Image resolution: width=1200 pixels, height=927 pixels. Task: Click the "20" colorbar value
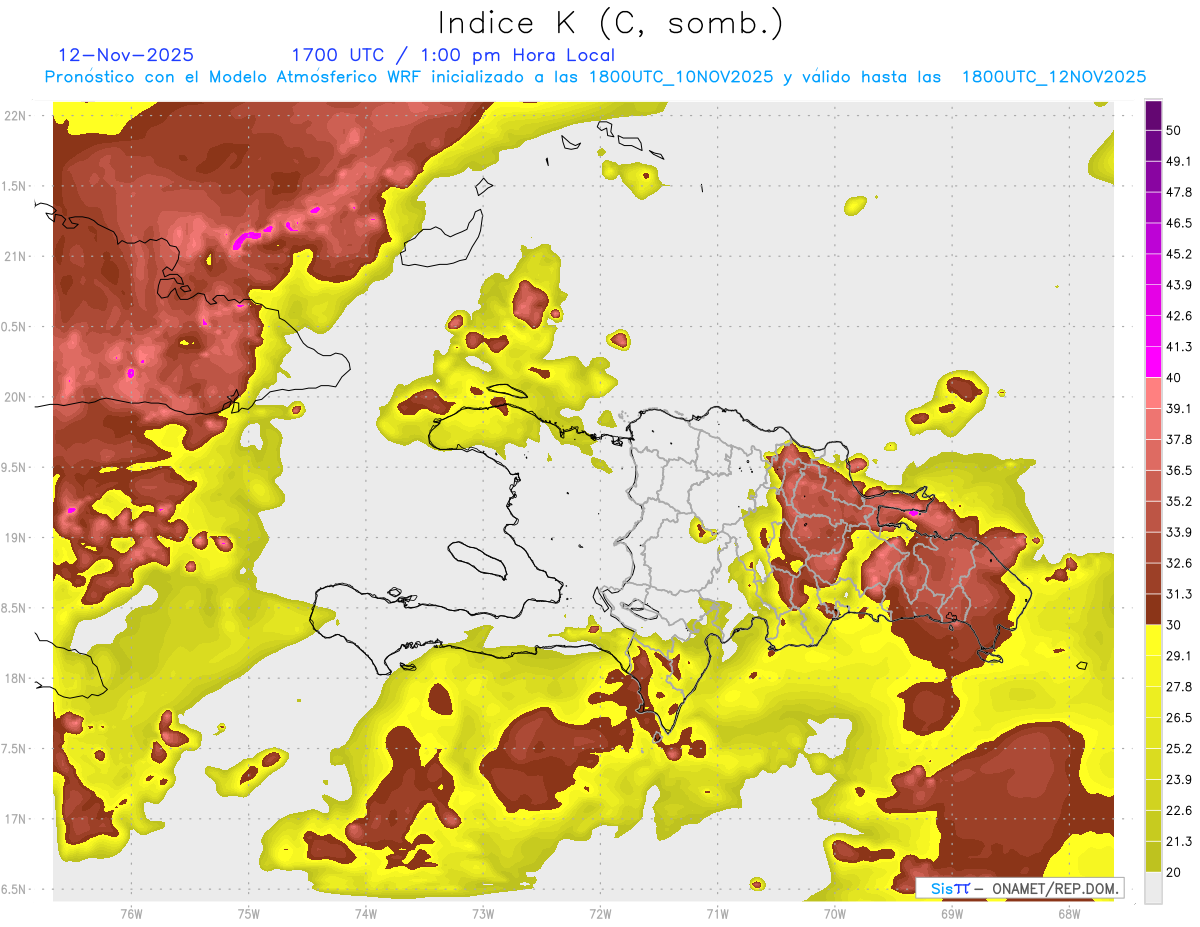tap(1174, 872)
